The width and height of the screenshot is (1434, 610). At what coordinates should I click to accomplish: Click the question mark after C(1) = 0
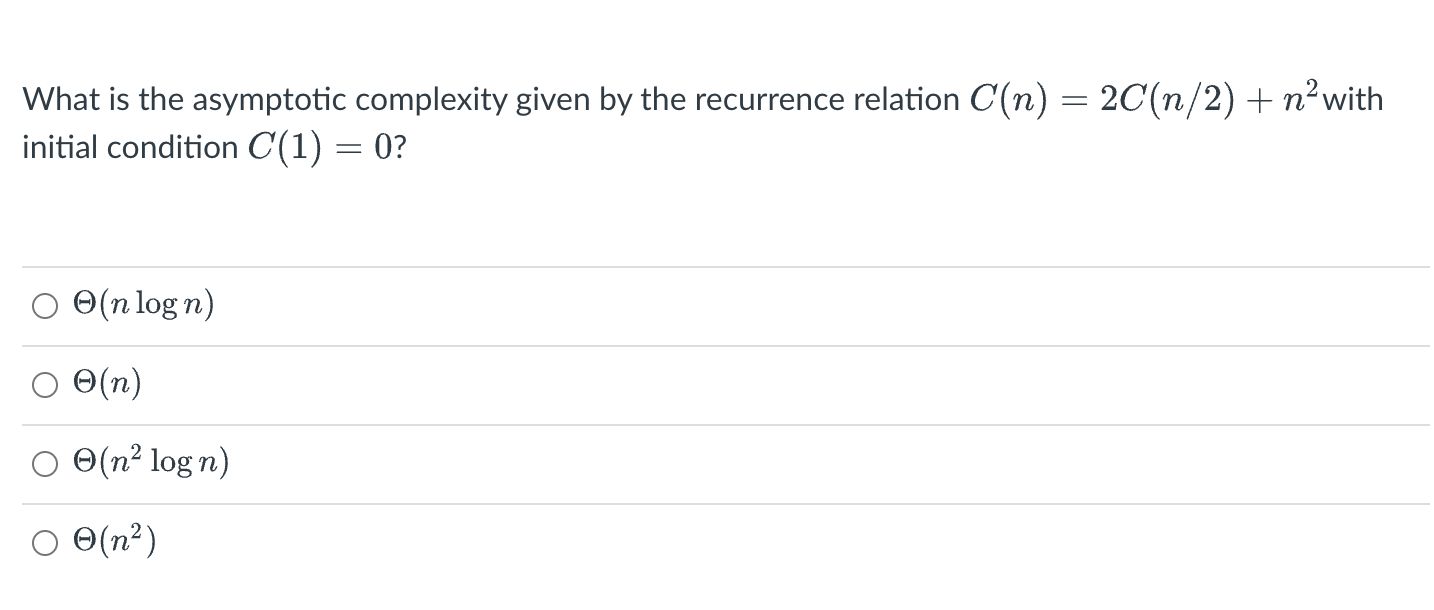(x=401, y=148)
